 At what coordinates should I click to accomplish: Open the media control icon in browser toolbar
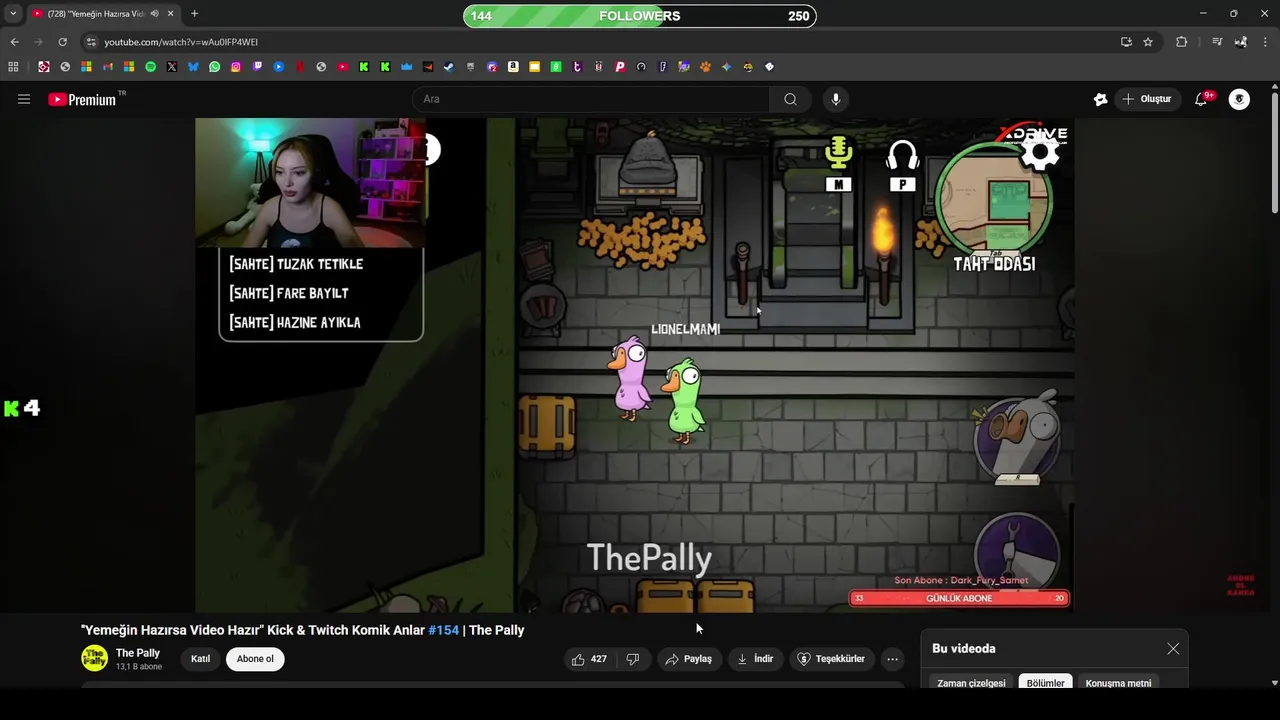1216,42
